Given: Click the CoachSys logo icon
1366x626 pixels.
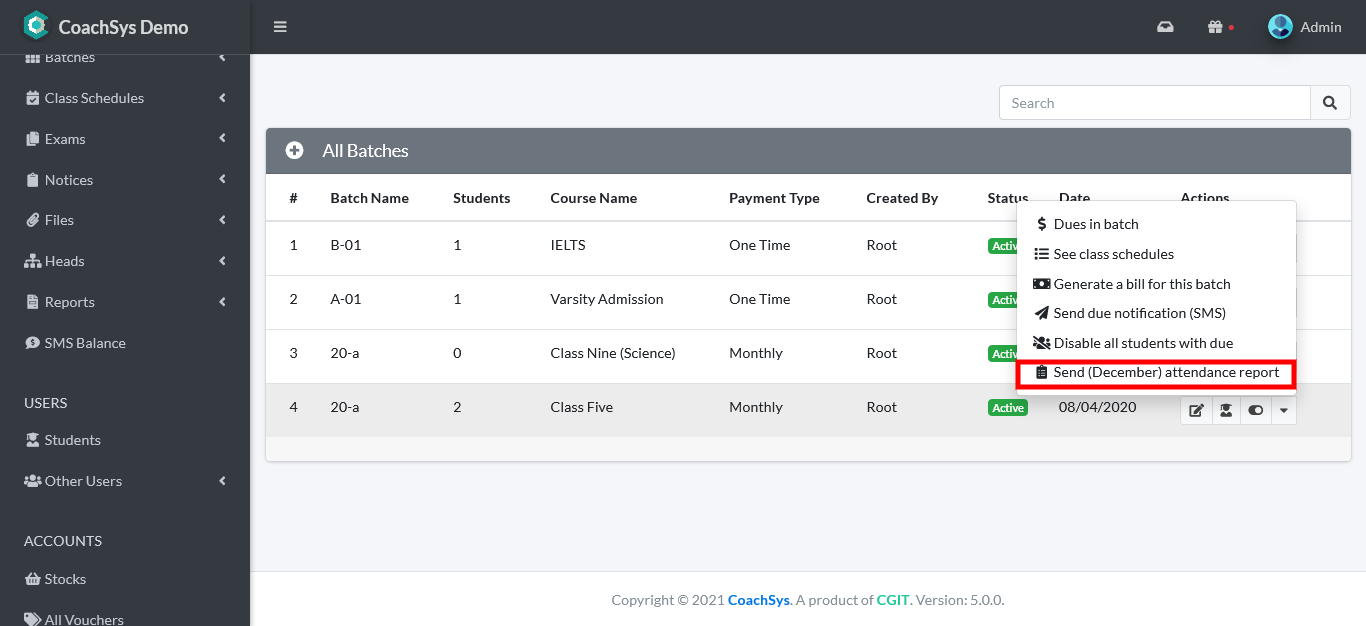Looking at the screenshot, I should click(36, 26).
